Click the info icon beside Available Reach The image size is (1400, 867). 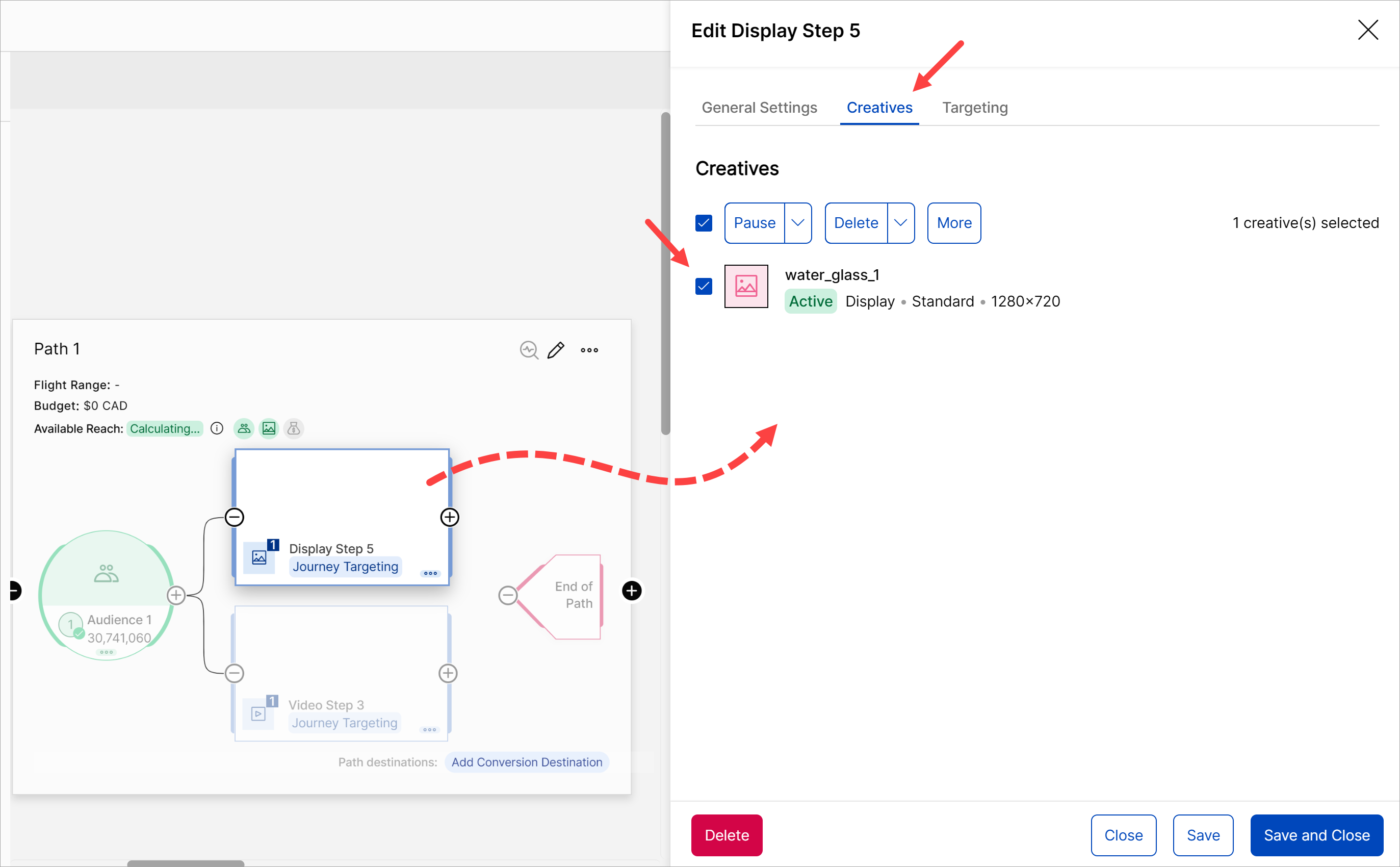click(217, 428)
